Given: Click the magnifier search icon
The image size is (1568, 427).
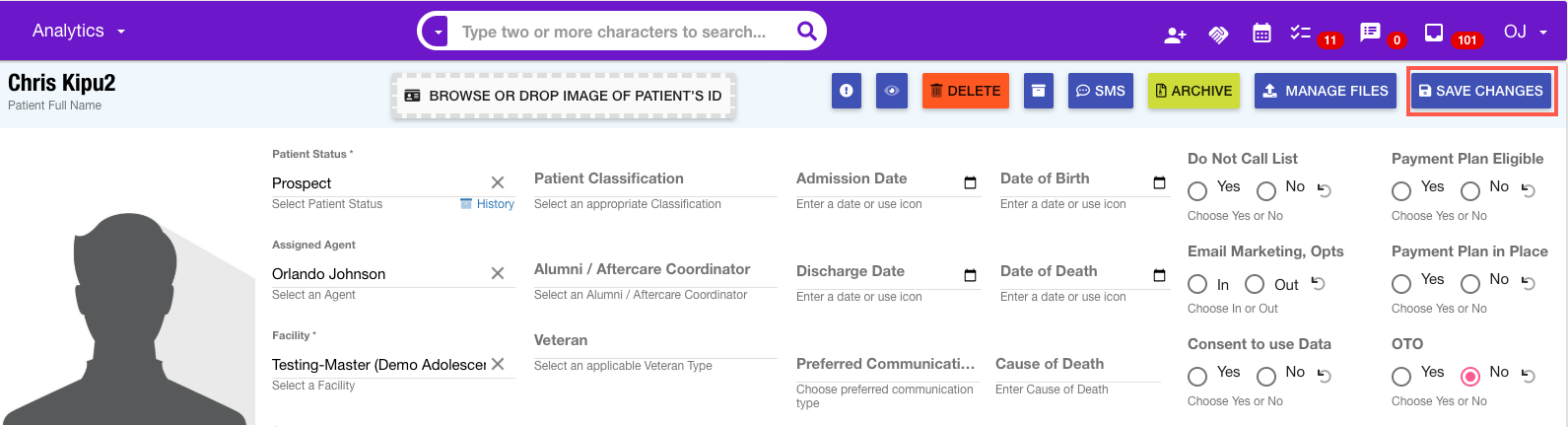Looking at the screenshot, I should [x=806, y=32].
